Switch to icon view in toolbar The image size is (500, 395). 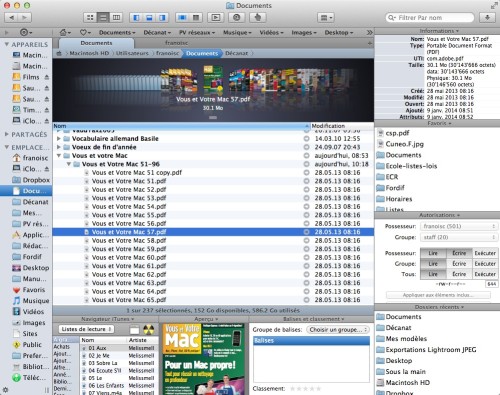click(x=90, y=17)
